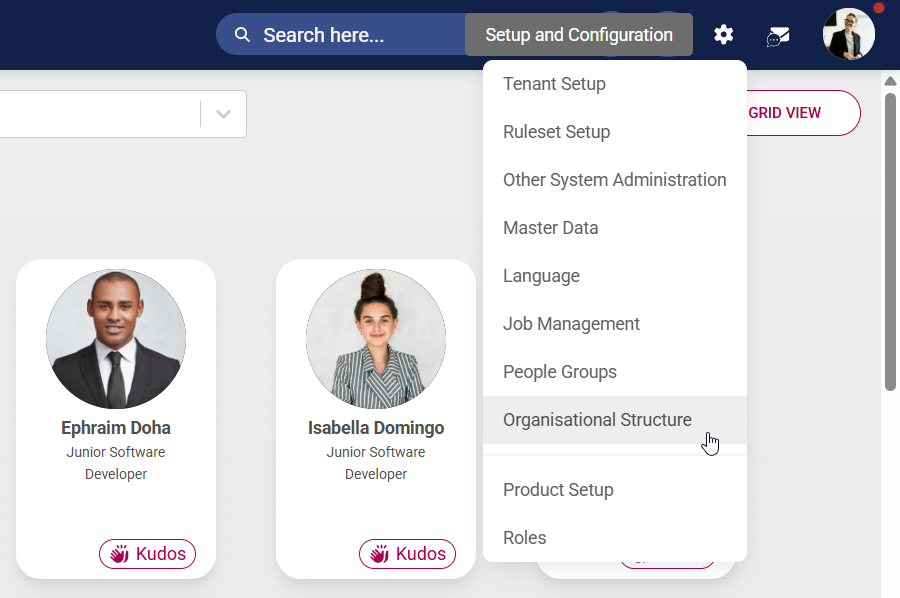
Task: Open People Groups settings
Action: point(559,371)
